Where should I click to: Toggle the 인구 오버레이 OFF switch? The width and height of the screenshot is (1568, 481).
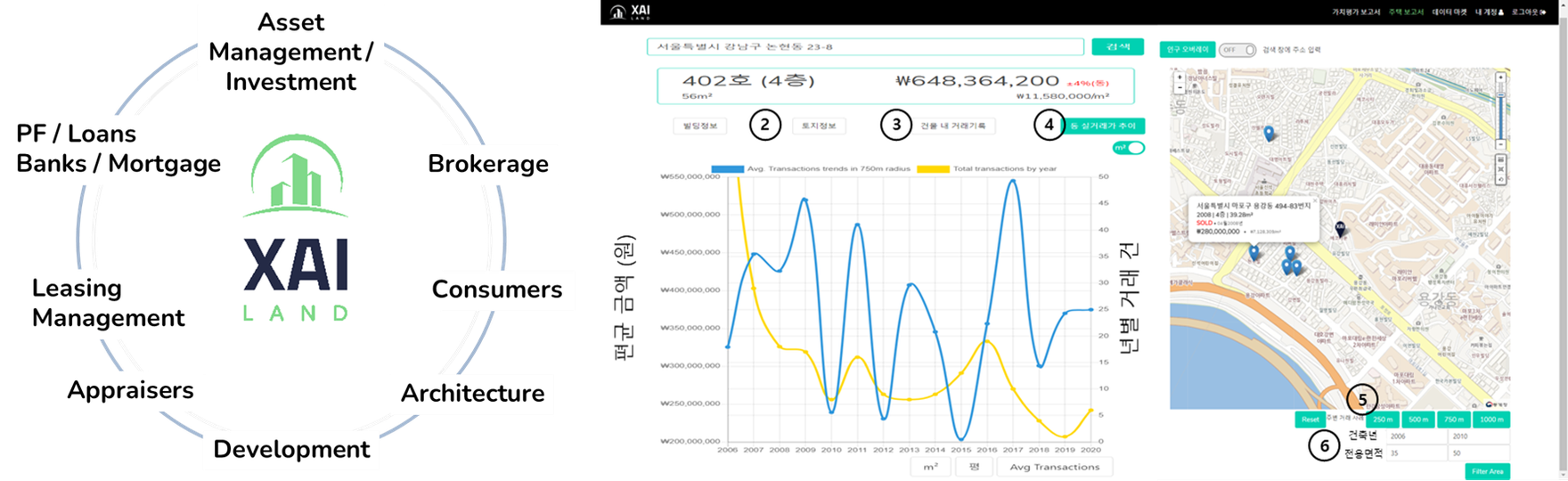(1237, 50)
